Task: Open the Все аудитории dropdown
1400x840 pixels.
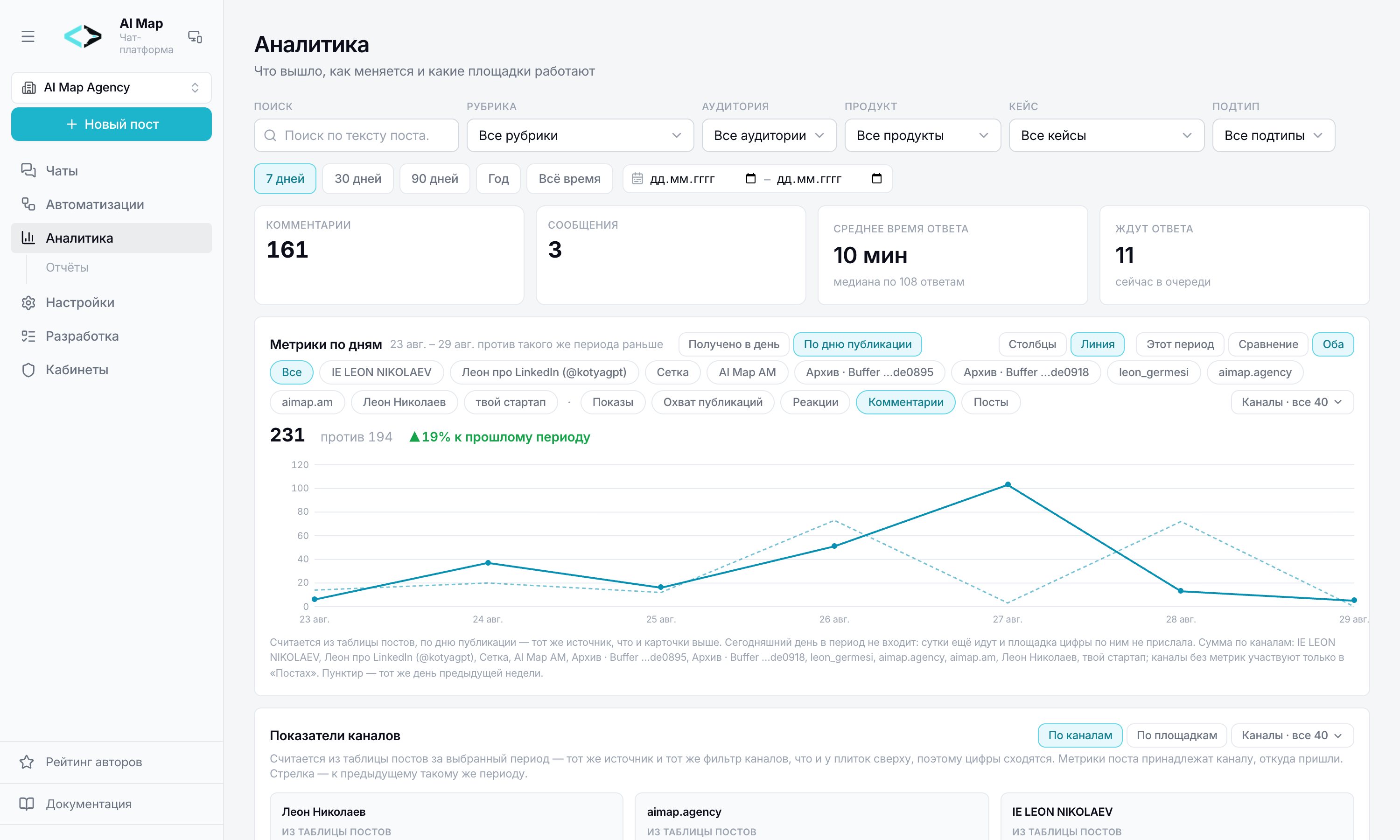Action: coord(769,135)
